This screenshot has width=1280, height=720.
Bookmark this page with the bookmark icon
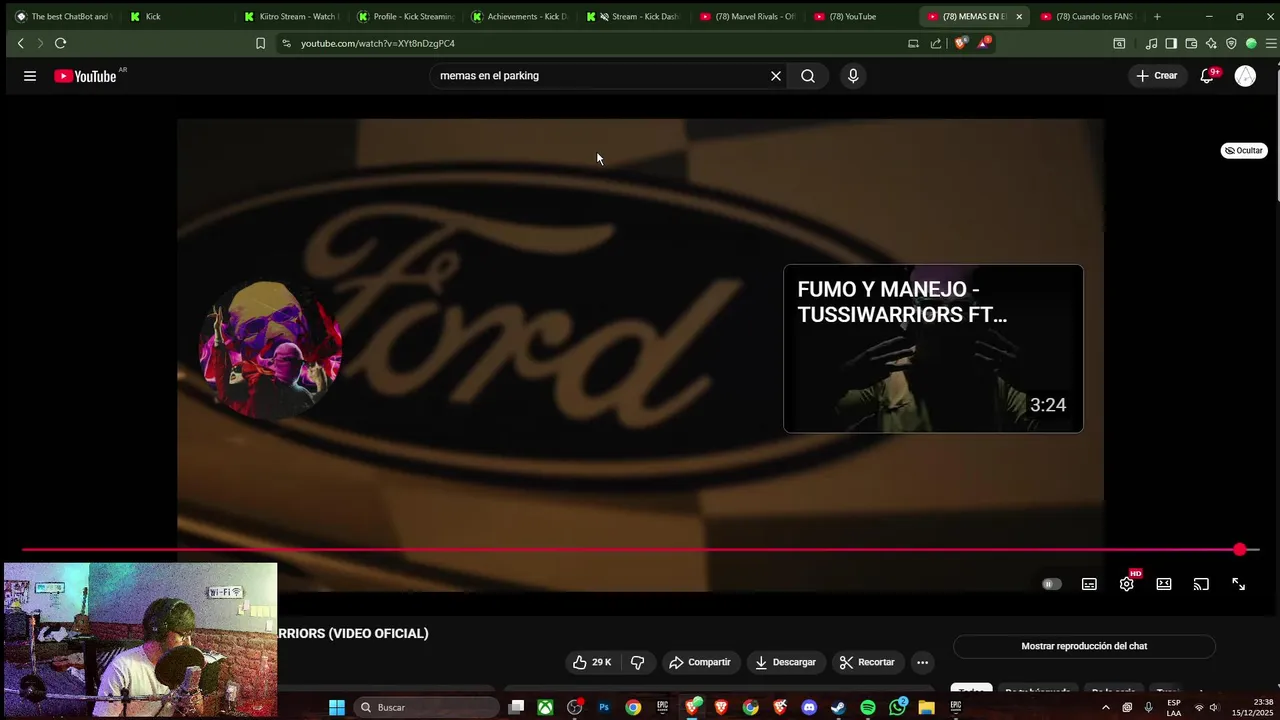coord(260,43)
